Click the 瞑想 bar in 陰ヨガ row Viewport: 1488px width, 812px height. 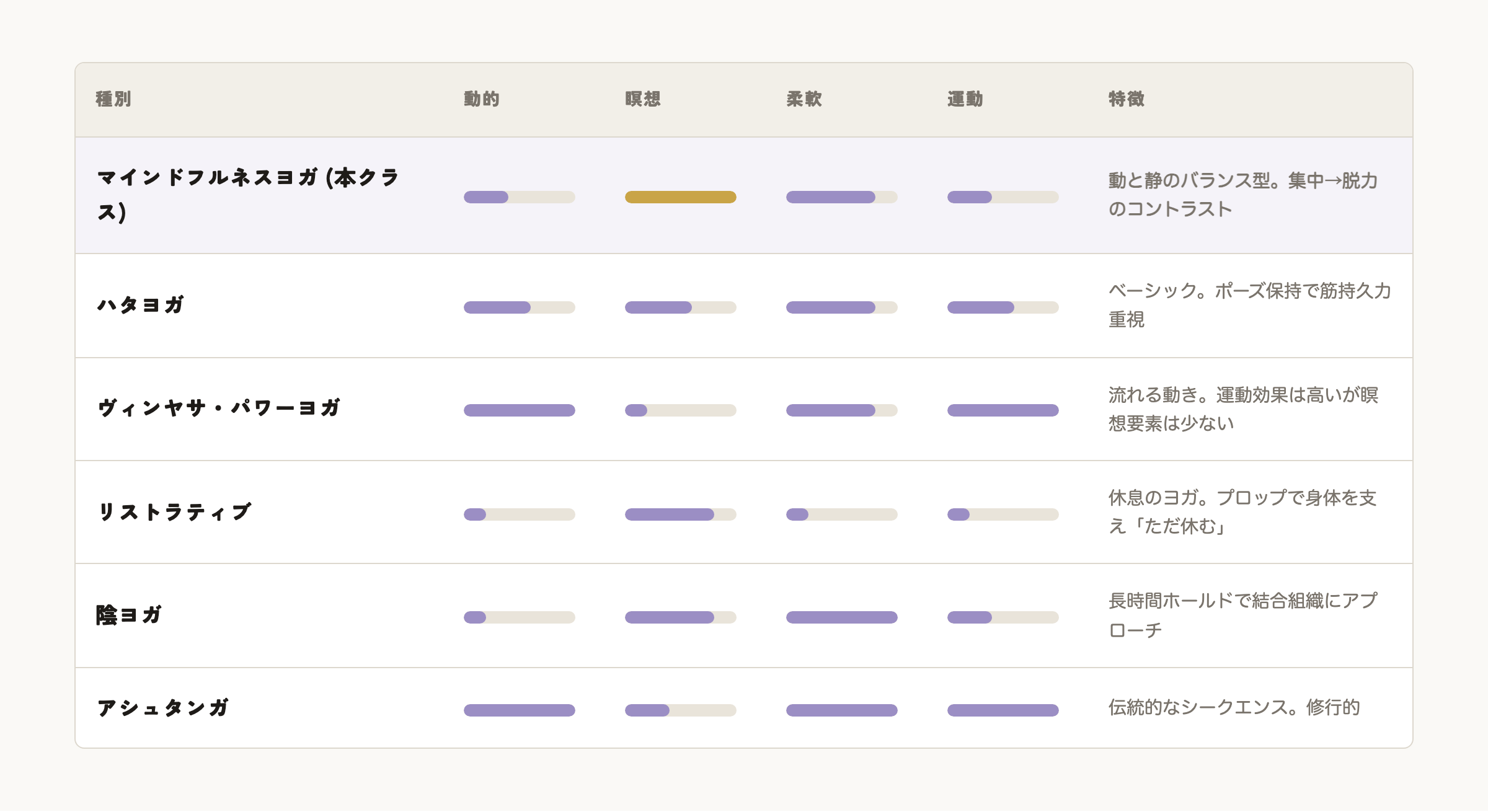click(681, 617)
